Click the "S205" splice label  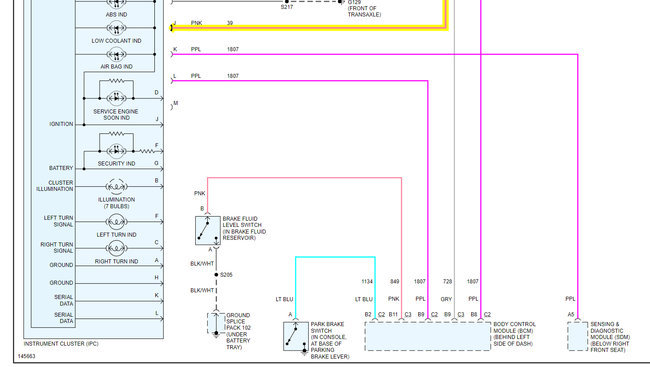point(226,275)
